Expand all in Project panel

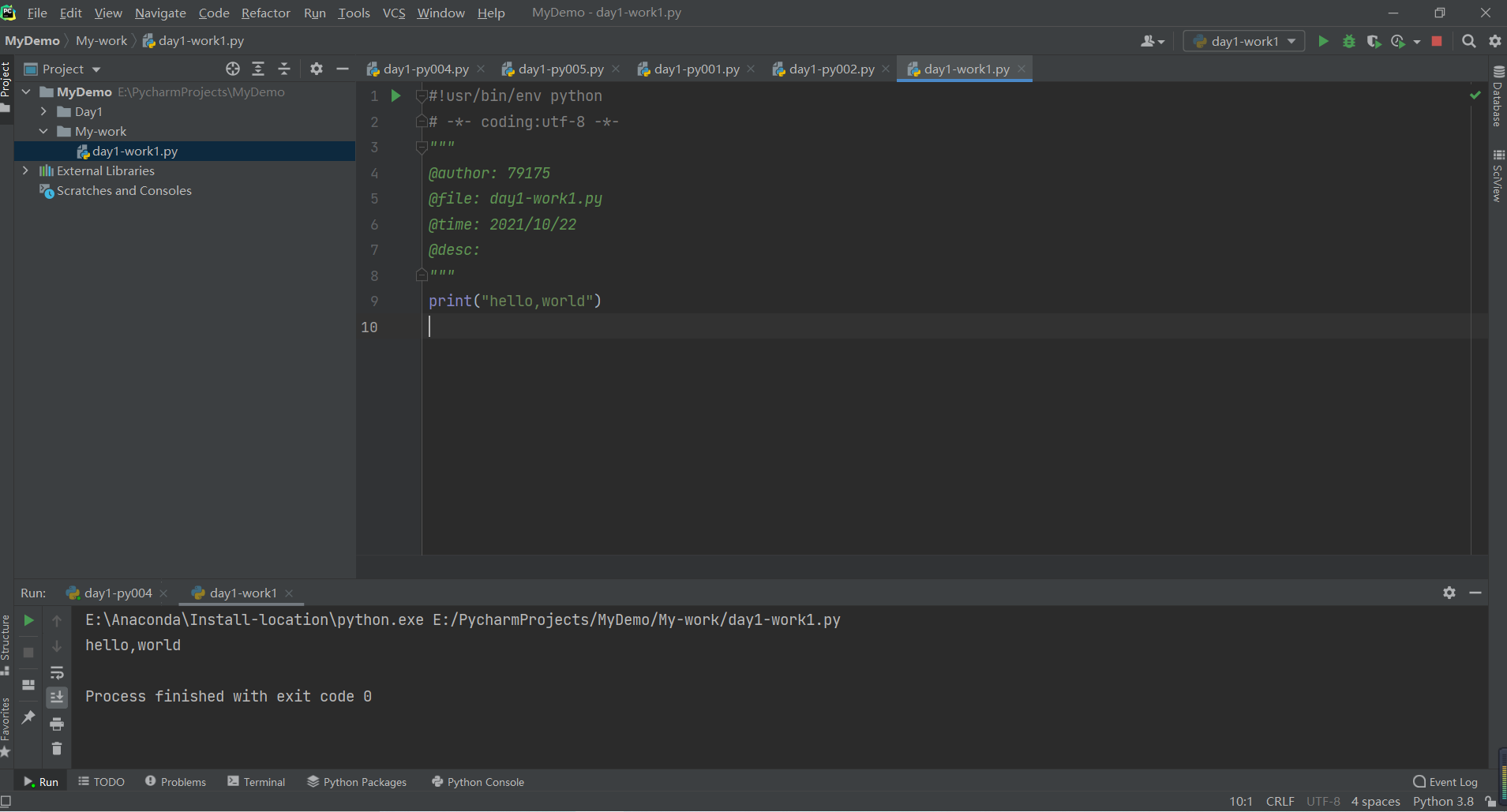(x=258, y=69)
